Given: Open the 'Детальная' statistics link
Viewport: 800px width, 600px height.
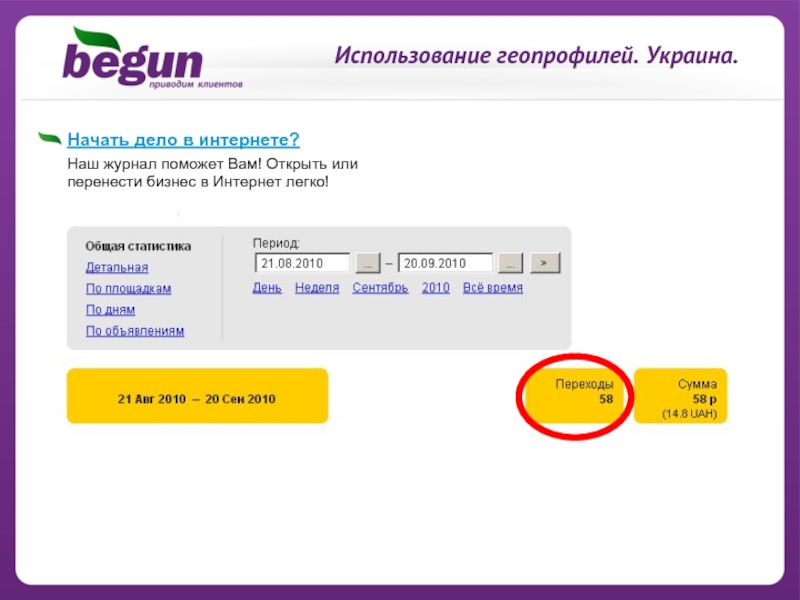Looking at the screenshot, I should [117, 267].
